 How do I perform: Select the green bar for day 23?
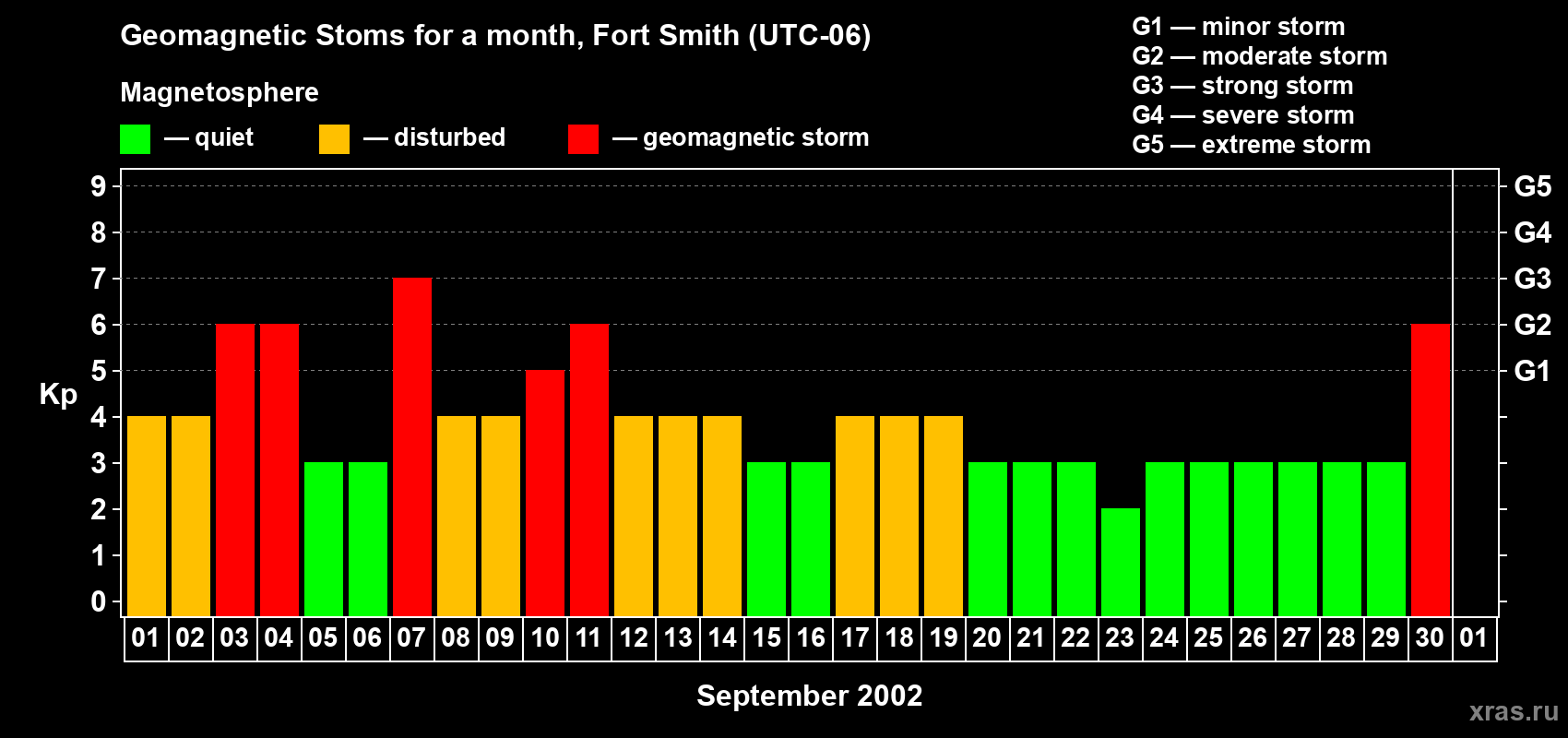[x=1121, y=563]
